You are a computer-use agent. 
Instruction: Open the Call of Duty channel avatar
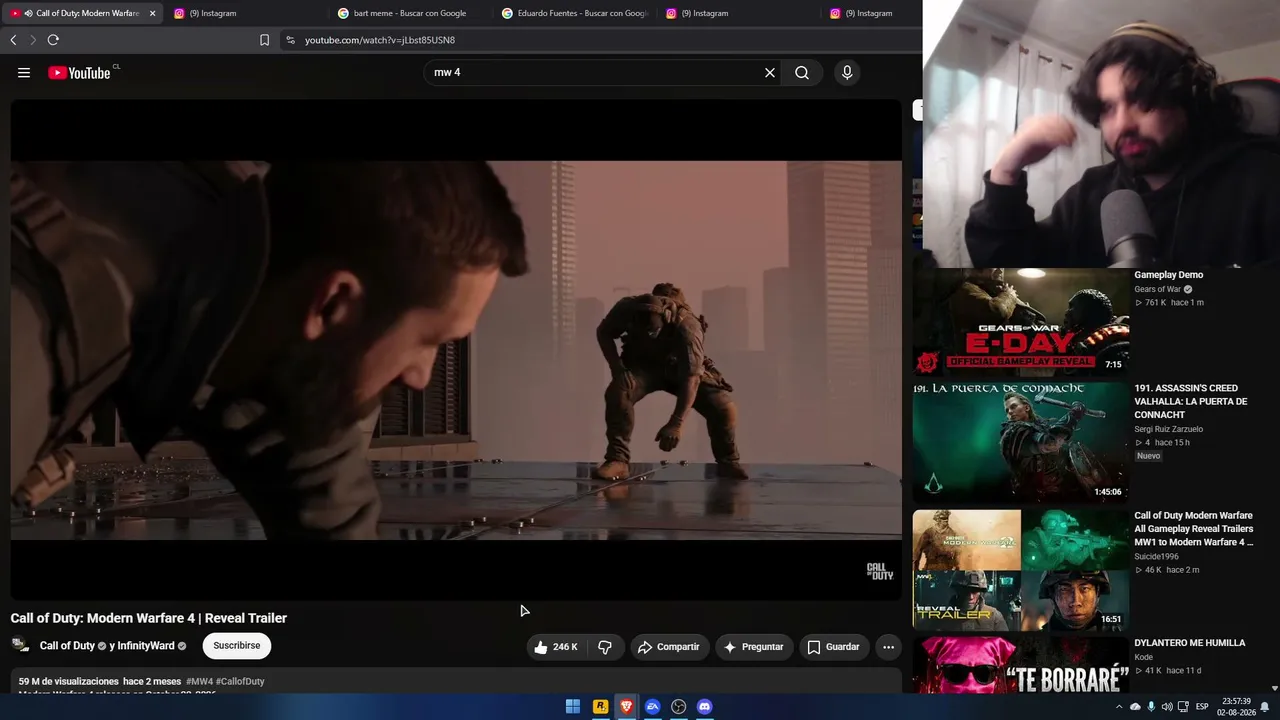[20, 646]
